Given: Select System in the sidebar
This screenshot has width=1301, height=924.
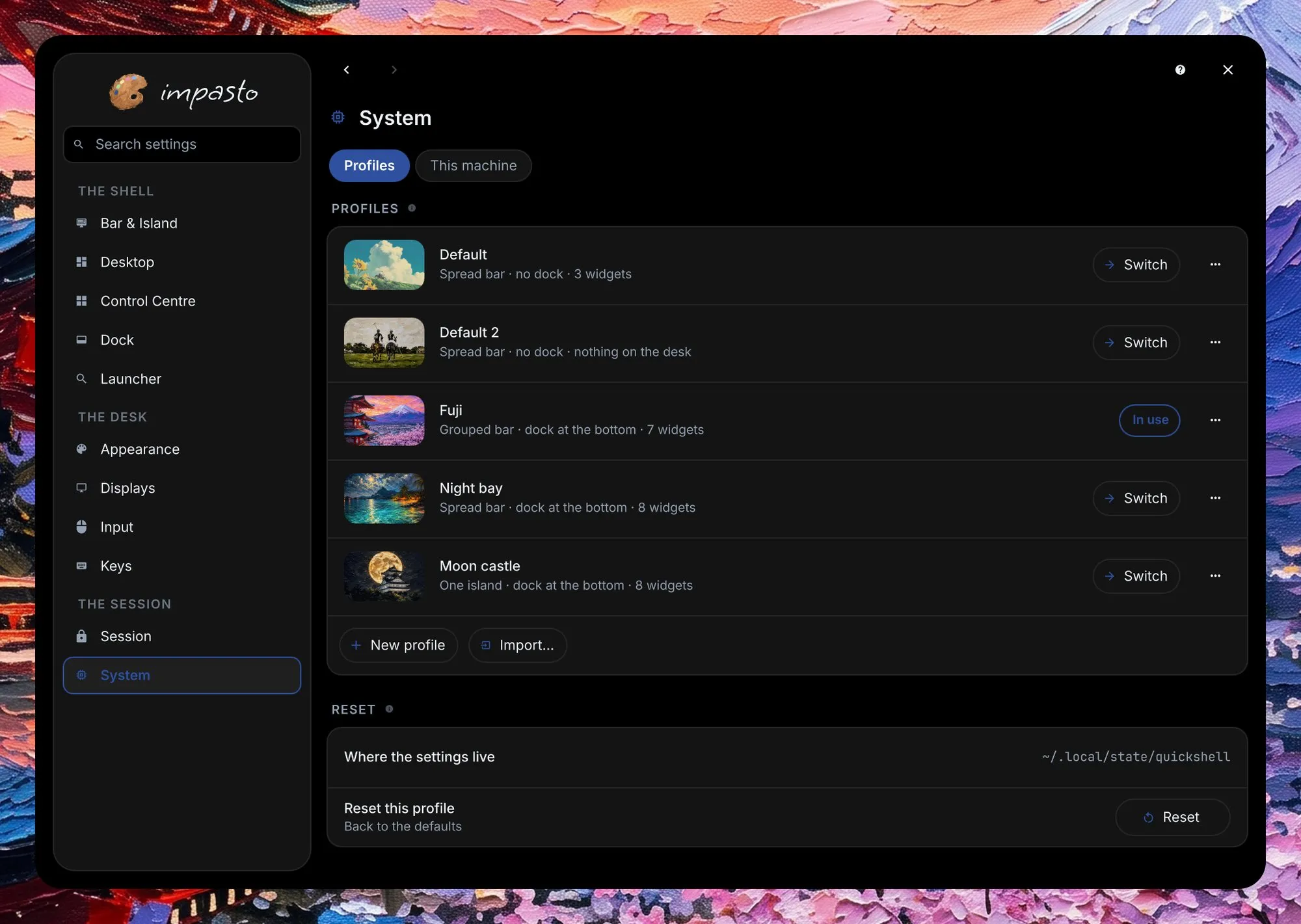Looking at the screenshot, I should pos(181,676).
